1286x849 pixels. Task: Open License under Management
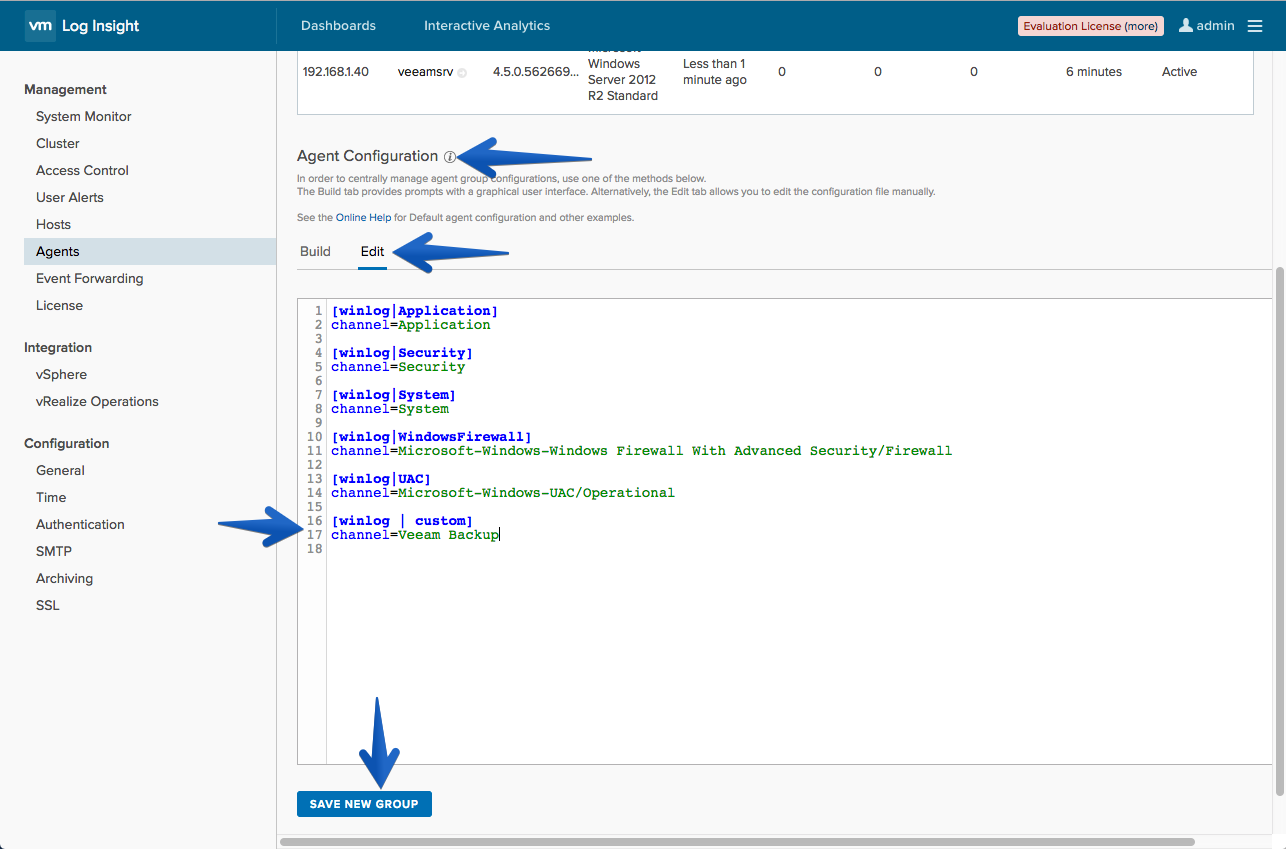(x=59, y=305)
